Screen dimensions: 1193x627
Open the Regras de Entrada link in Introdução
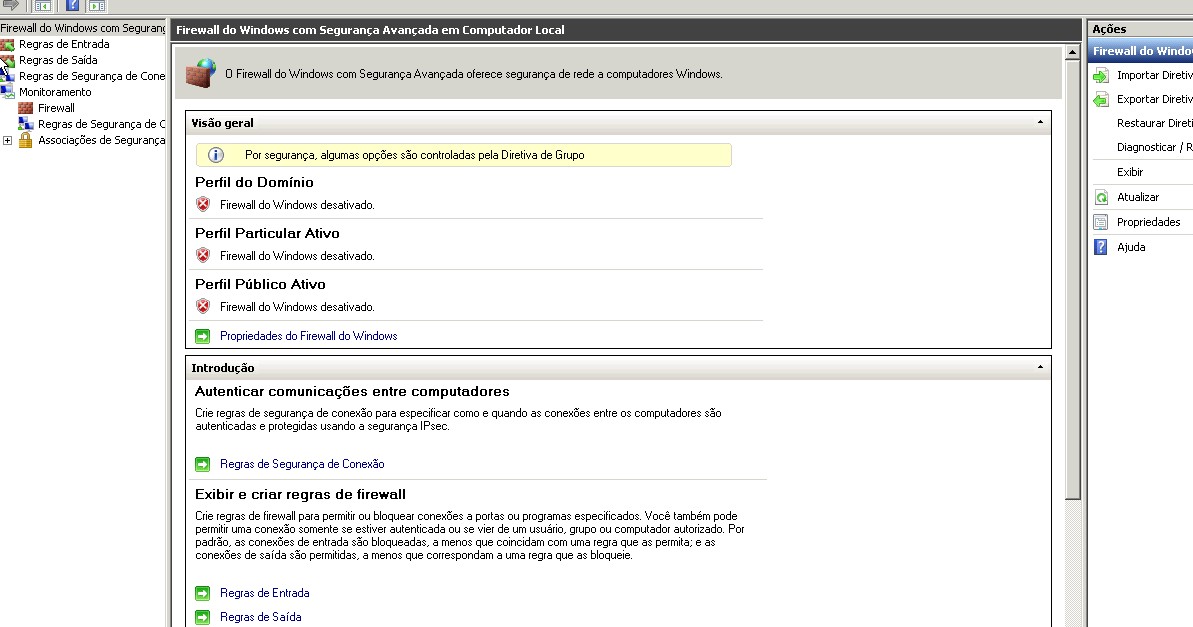pyautogui.click(x=265, y=593)
